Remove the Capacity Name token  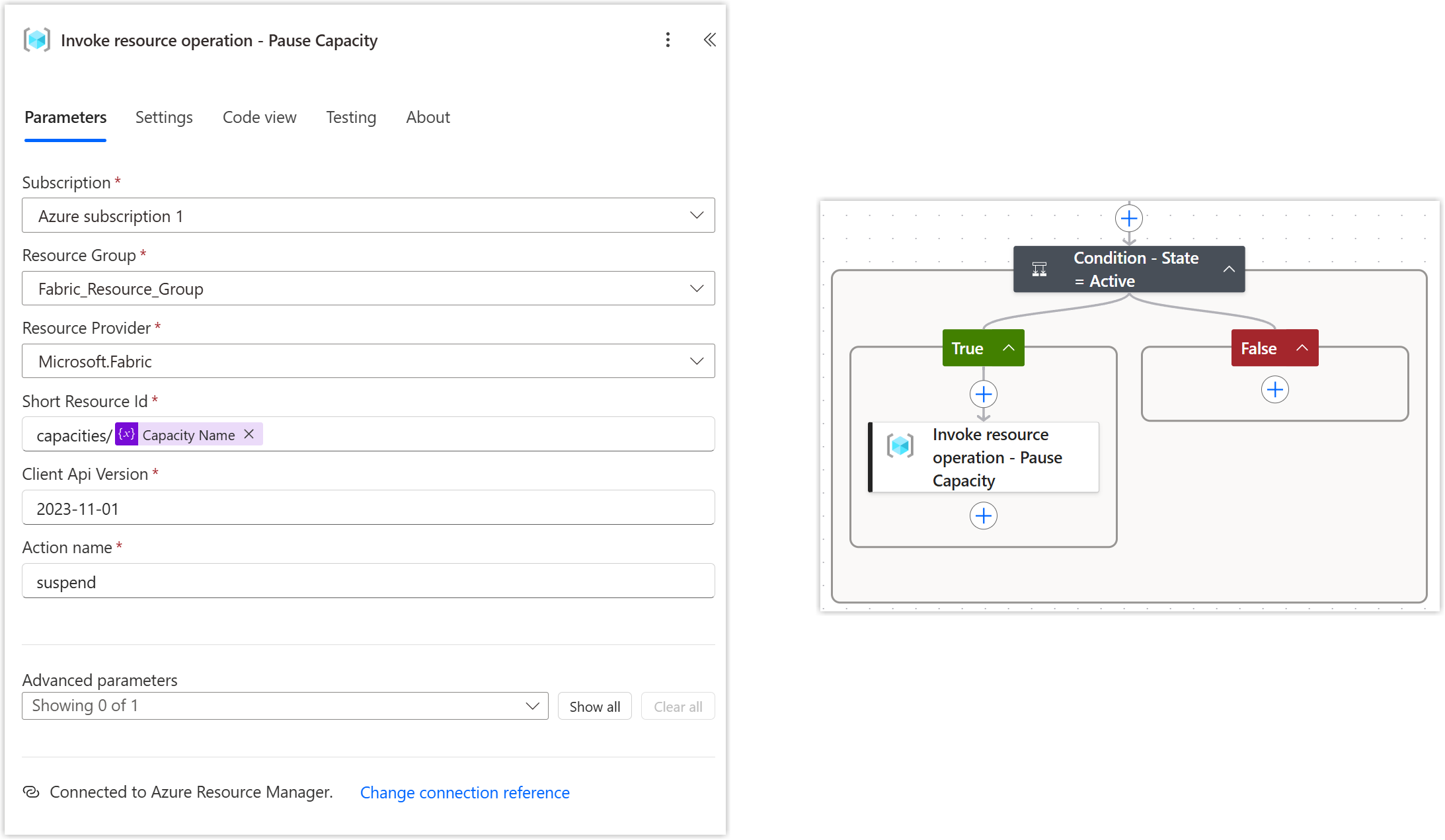point(249,434)
